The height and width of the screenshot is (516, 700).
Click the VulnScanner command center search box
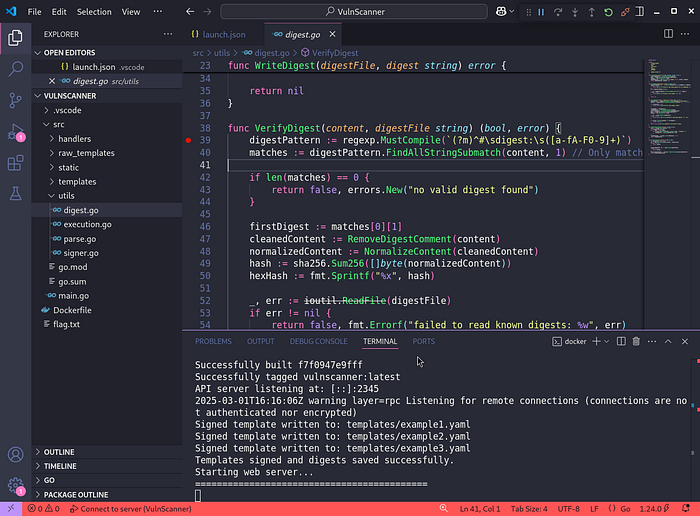[x=354, y=12]
